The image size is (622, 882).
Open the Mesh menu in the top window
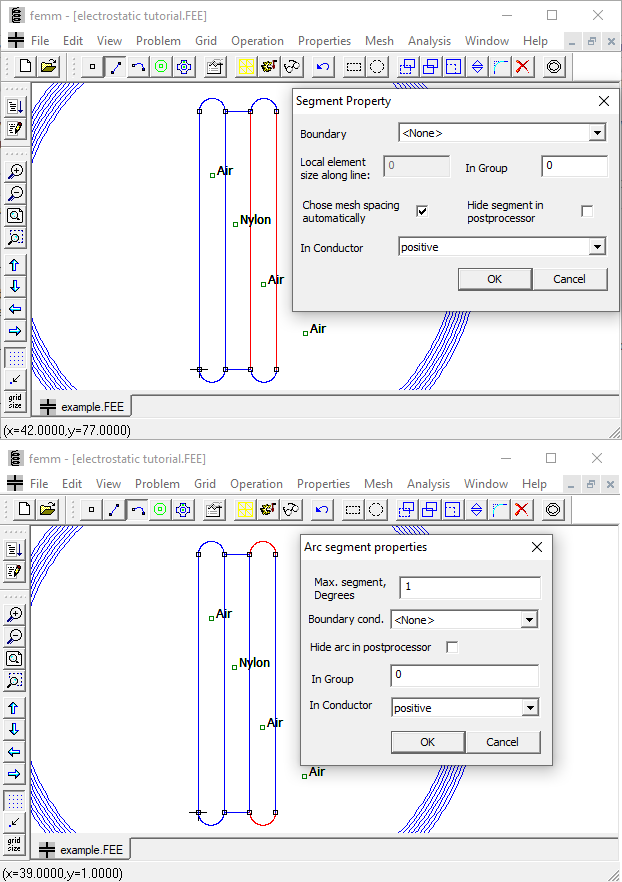point(379,41)
